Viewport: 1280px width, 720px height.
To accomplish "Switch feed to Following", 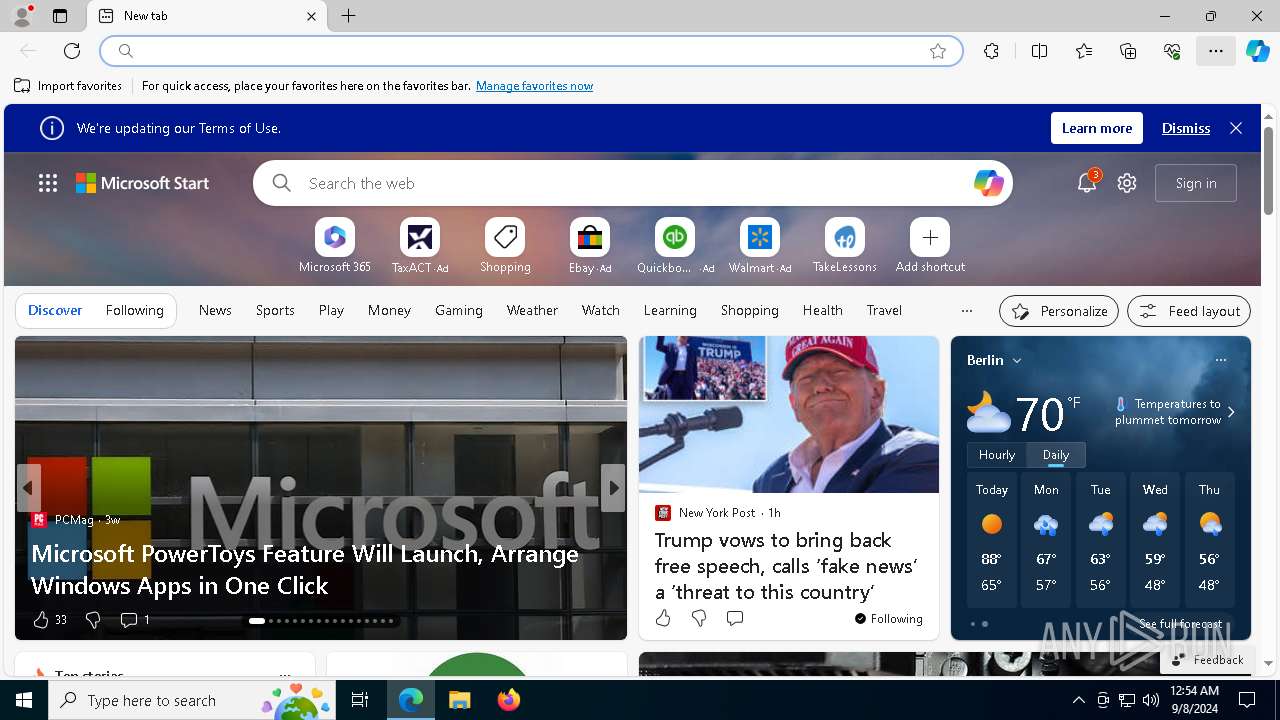I will pos(135,310).
